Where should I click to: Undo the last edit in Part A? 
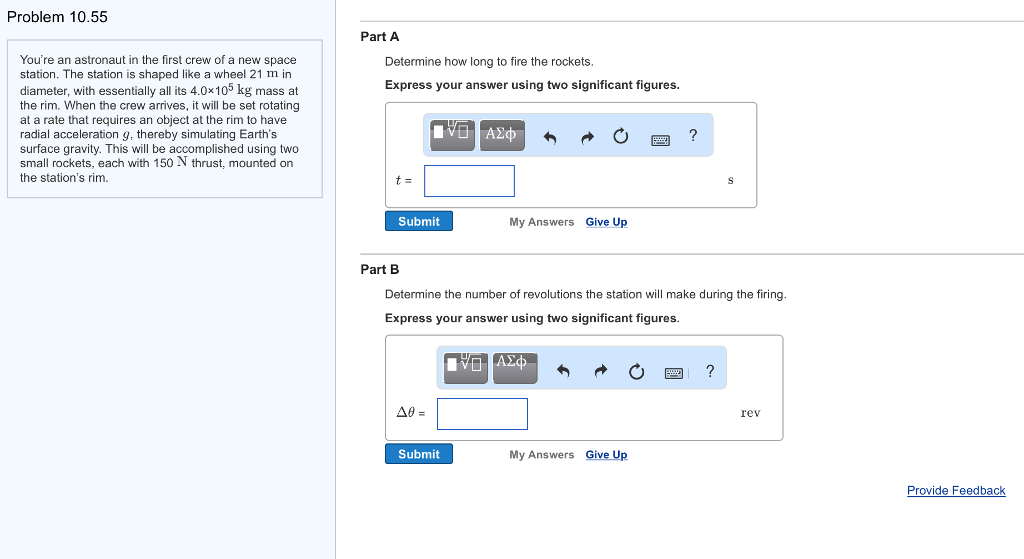[x=550, y=137]
